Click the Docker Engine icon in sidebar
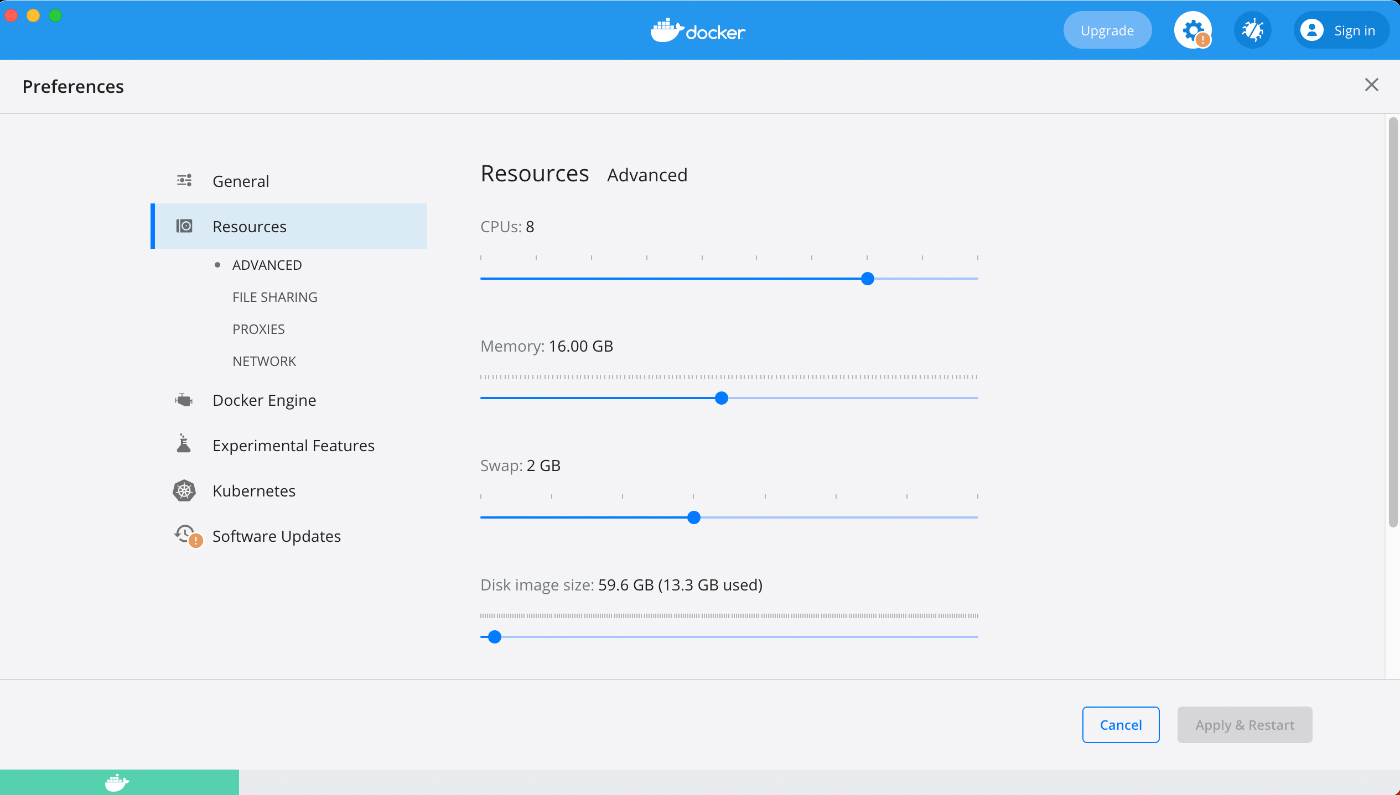The height and width of the screenshot is (795, 1400). pyautogui.click(x=184, y=400)
